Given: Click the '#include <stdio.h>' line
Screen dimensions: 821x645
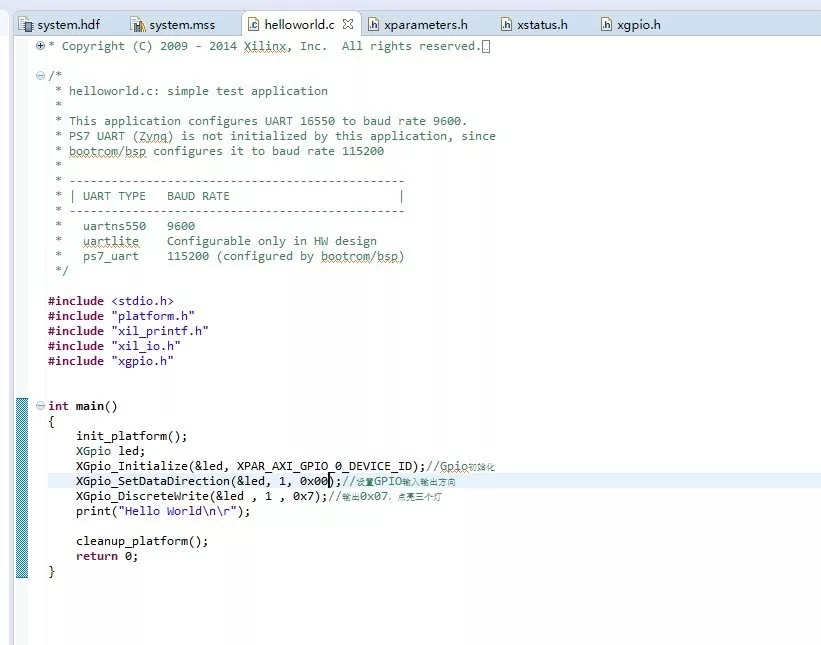Looking at the screenshot, I should coord(110,301).
